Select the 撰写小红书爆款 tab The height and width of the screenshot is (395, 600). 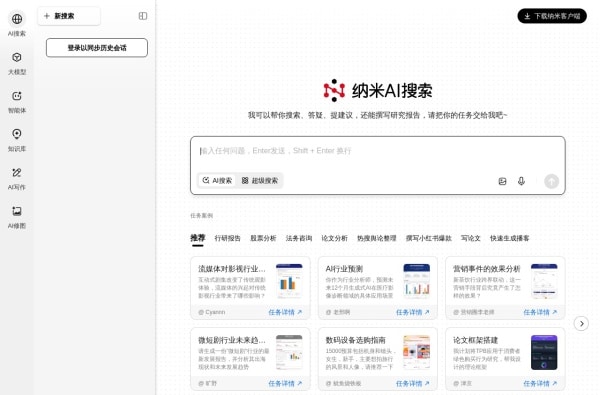pyautogui.click(x=429, y=238)
